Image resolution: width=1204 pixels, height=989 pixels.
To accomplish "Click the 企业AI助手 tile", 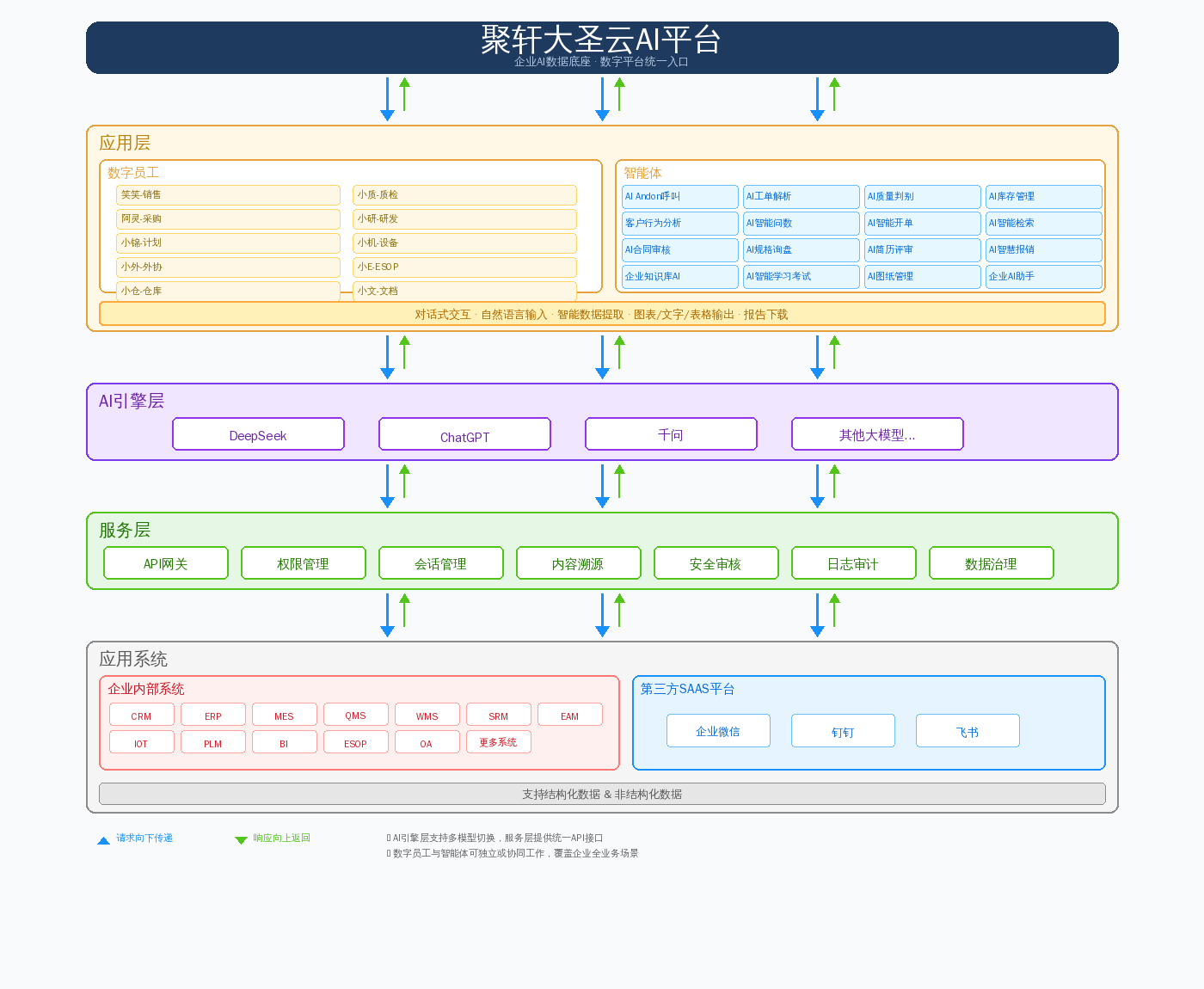I will tap(1044, 277).
